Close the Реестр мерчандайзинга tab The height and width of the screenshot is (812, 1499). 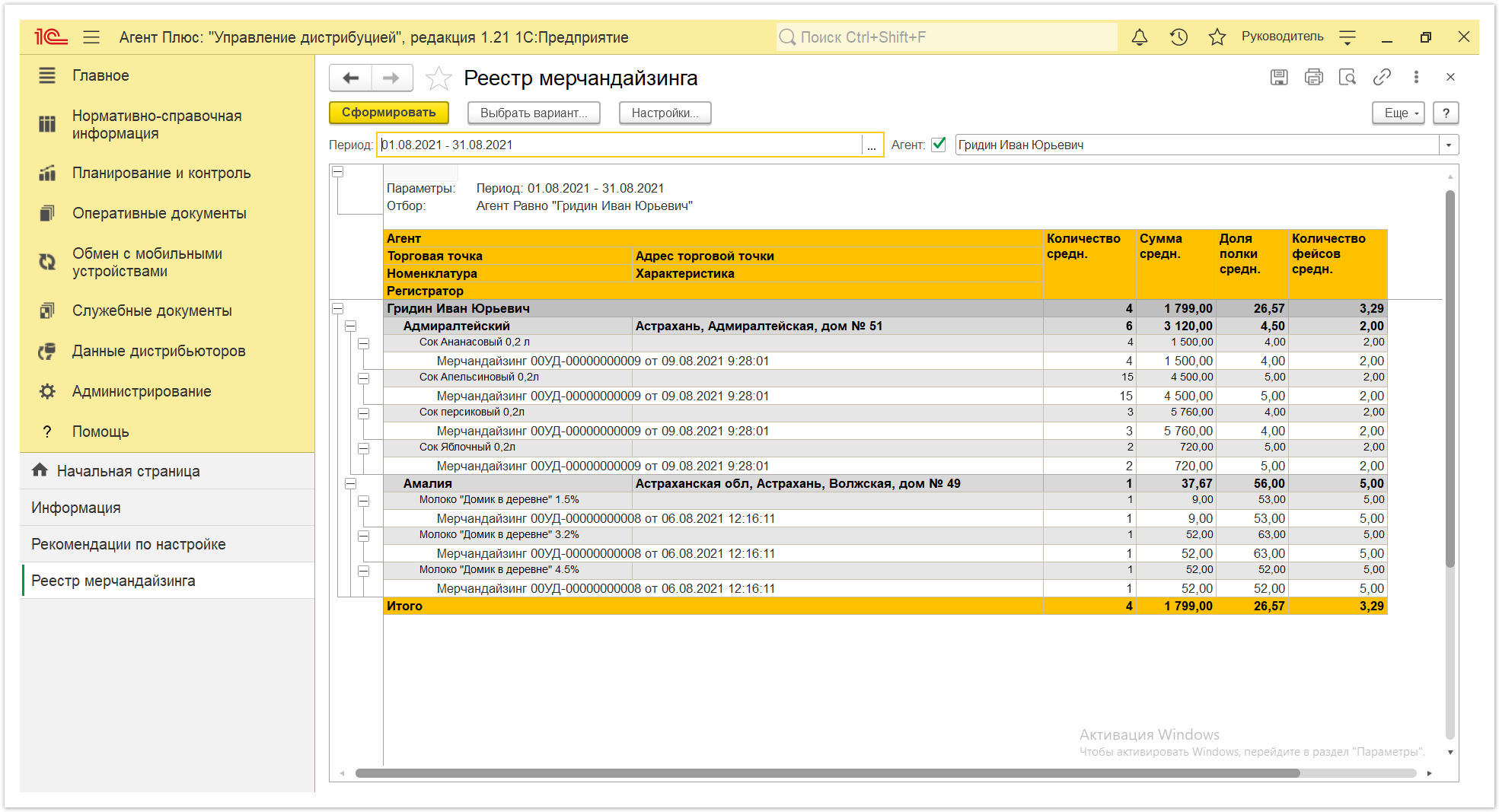(1450, 77)
